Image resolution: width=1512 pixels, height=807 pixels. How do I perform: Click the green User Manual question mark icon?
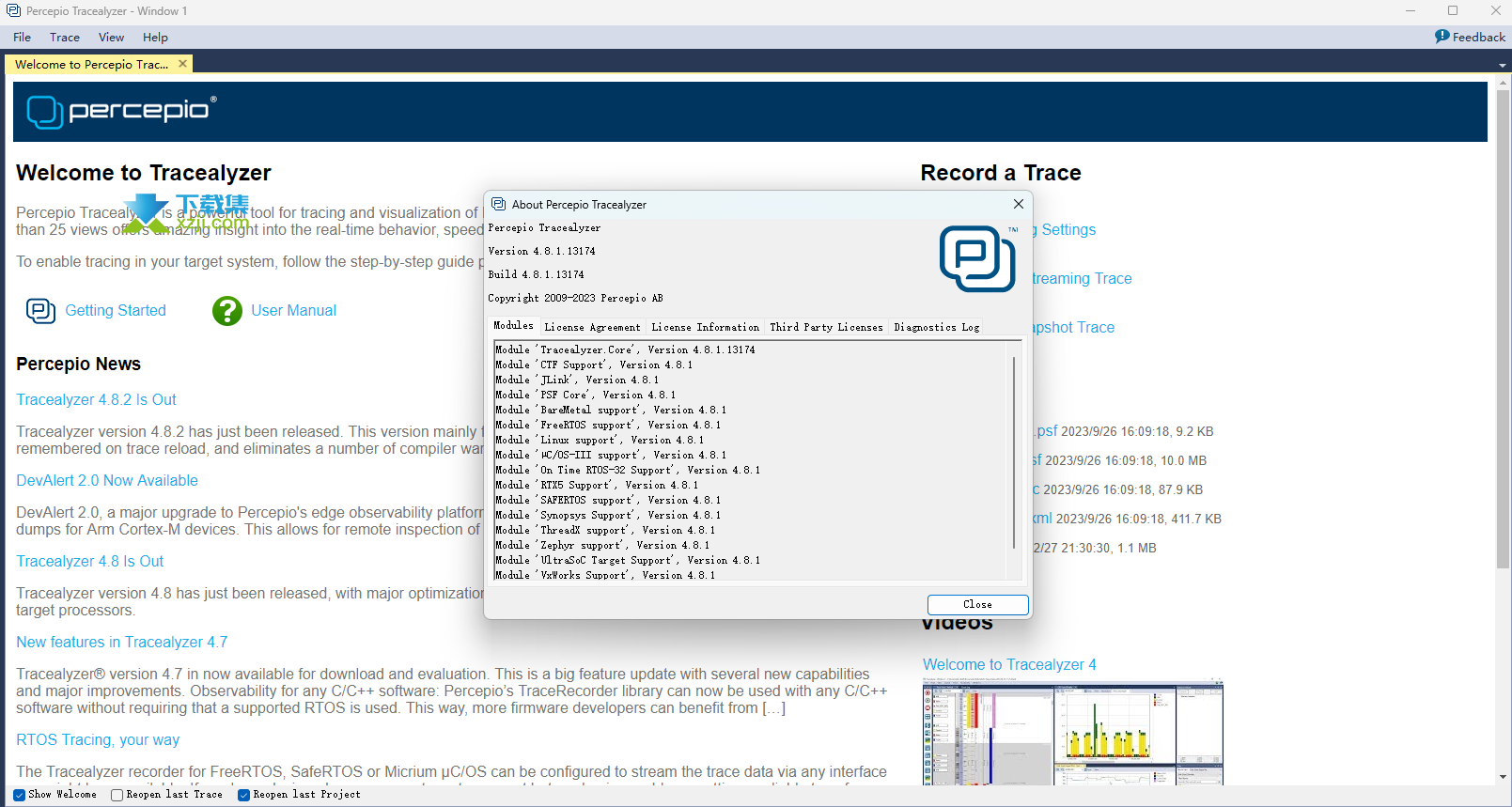(227, 311)
